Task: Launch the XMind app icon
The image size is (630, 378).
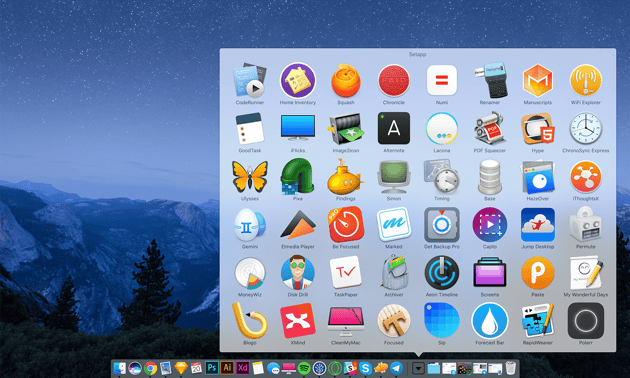Action: point(298,321)
